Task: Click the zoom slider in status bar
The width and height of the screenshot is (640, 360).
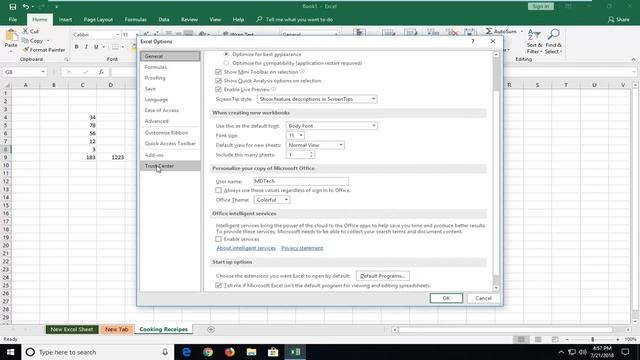Action: tap(593, 340)
